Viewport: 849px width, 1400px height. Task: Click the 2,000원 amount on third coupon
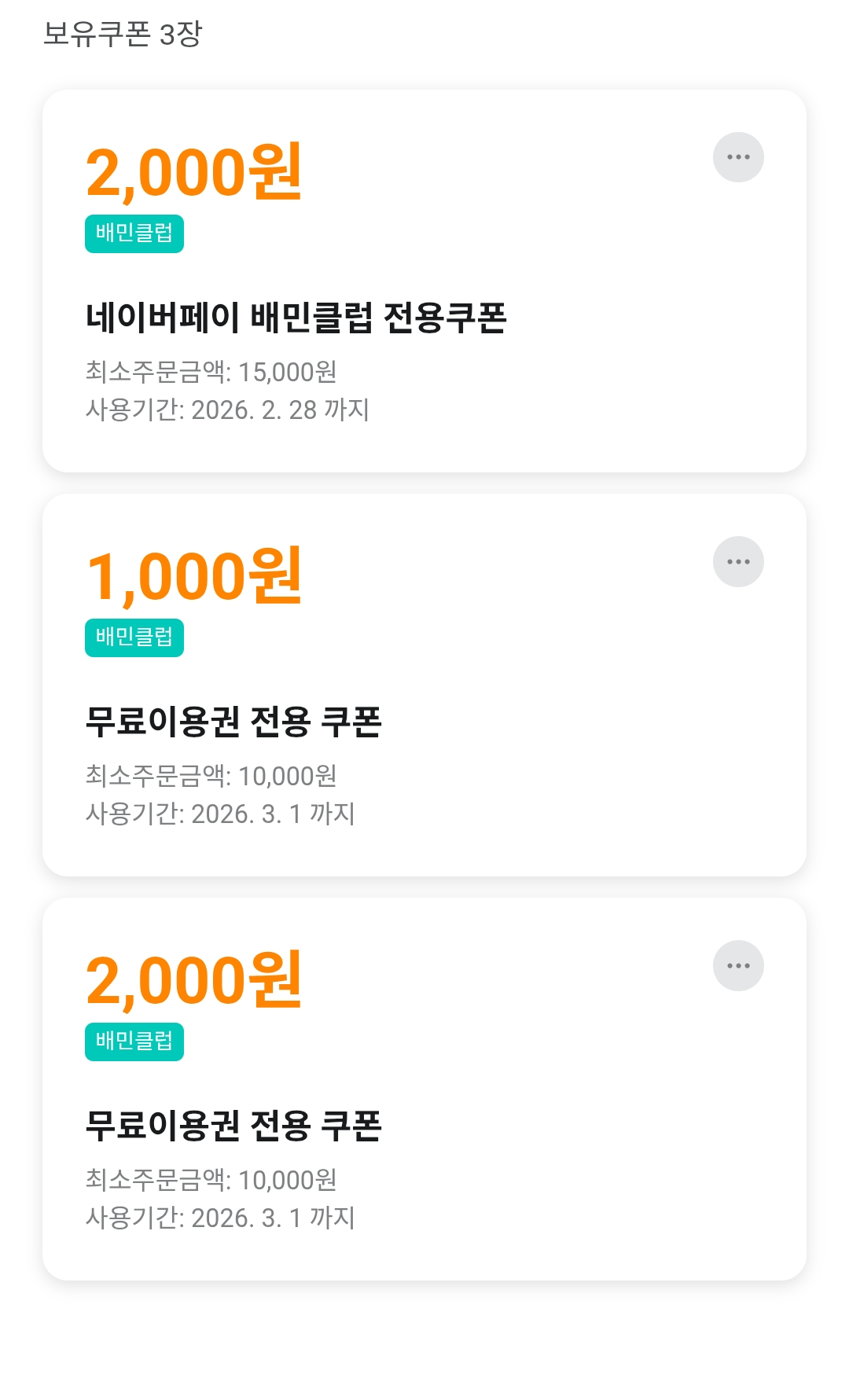pos(193,980)
